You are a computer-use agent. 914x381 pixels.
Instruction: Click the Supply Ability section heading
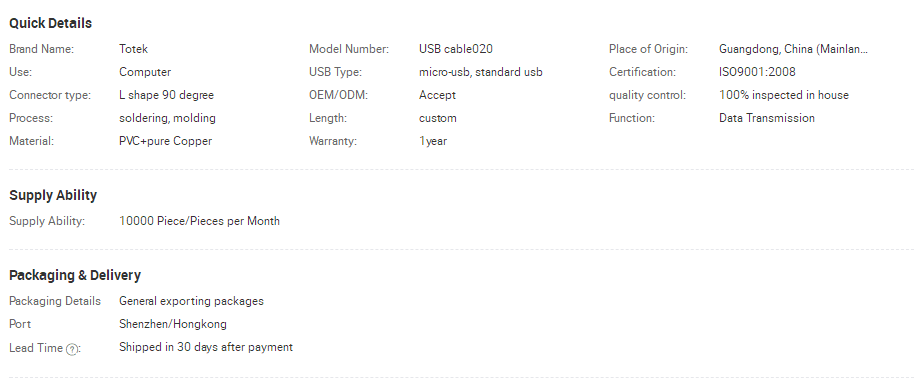(x=53, y=195)
